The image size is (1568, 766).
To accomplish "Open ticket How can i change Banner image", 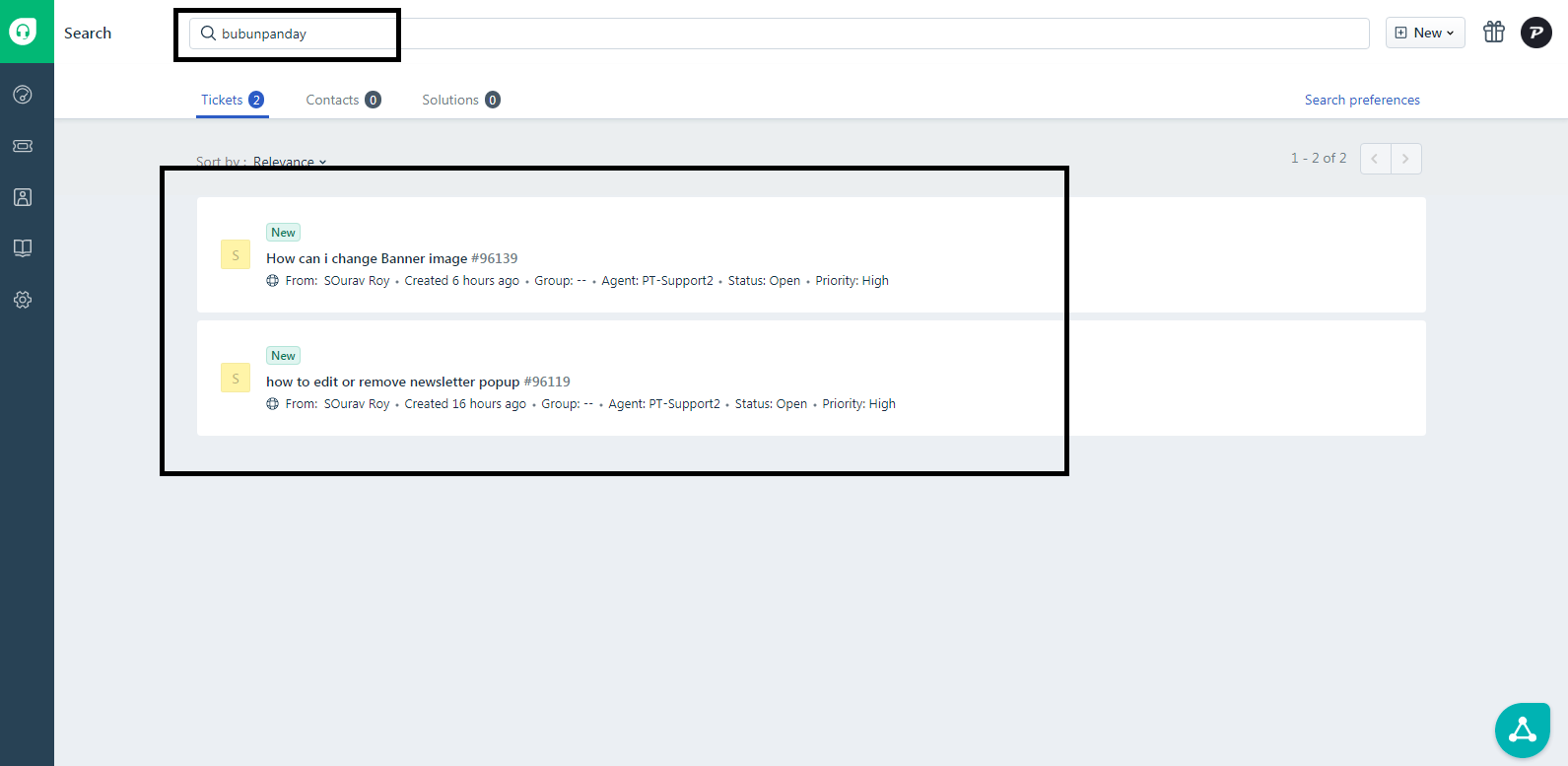I will 367,258.
